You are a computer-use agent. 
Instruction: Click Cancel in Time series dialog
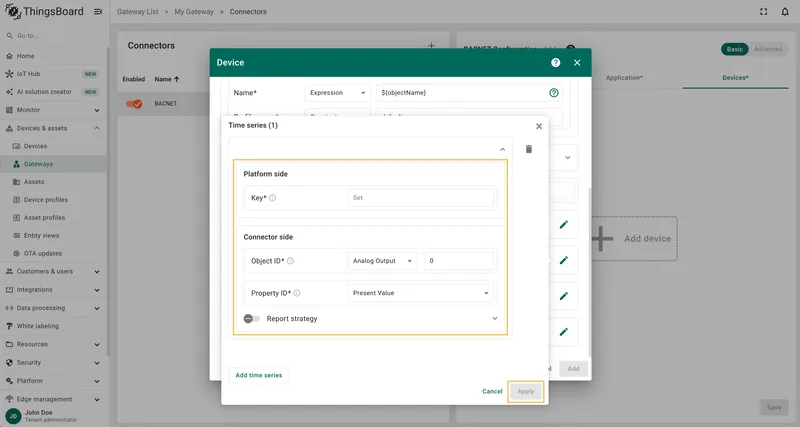click(x=492, y=391)
